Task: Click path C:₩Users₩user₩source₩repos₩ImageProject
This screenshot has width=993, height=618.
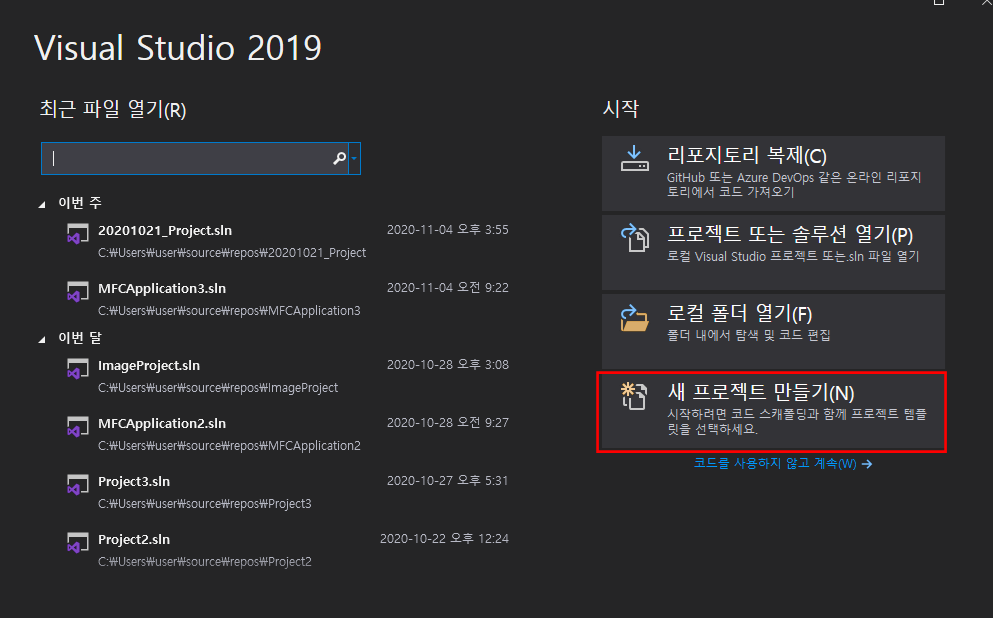Action: coord(218,388)
